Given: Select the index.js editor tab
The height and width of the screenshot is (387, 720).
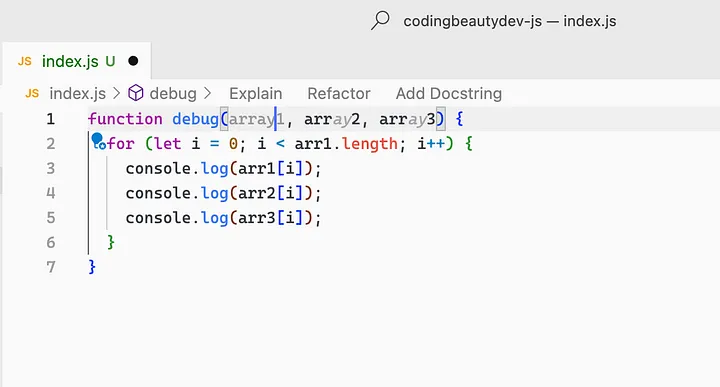Looking at the screenshot, I should [77, 61].
